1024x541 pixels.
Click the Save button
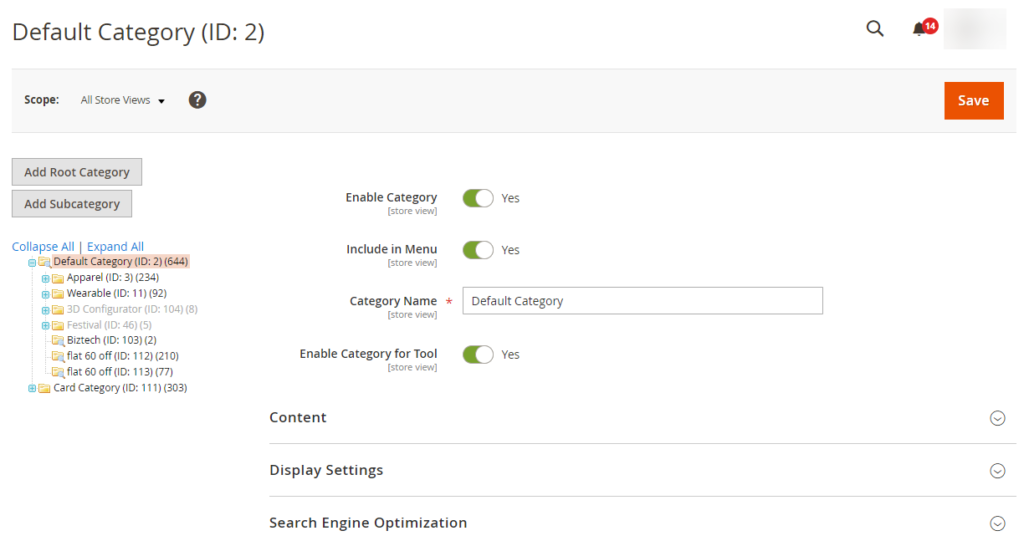pyautogui.click(x=974, y=101)
